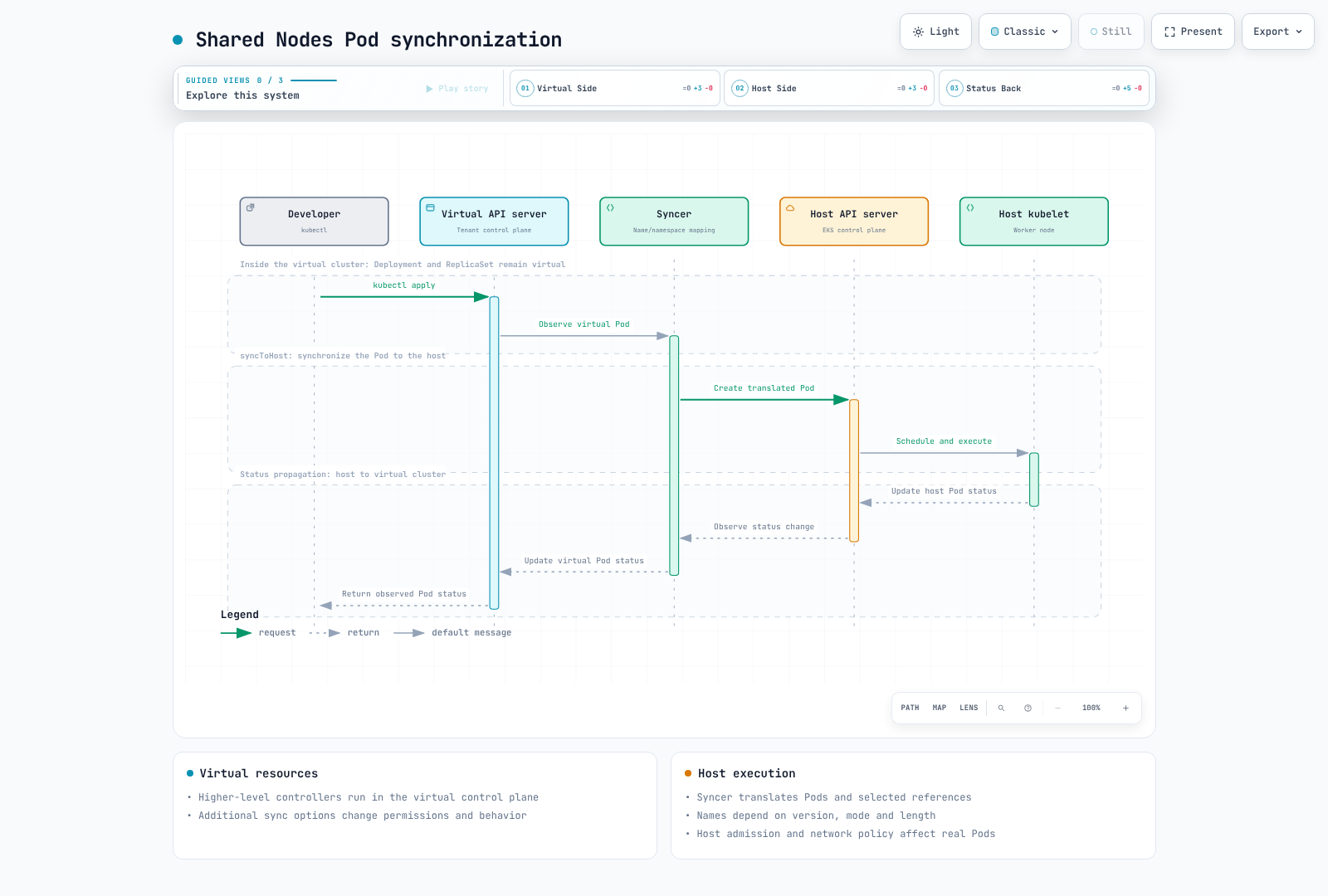The height and width of the screenshot is (896, 1328).
Task: Click the Host kubelet code icon
Action: click(x=970, y=208)
